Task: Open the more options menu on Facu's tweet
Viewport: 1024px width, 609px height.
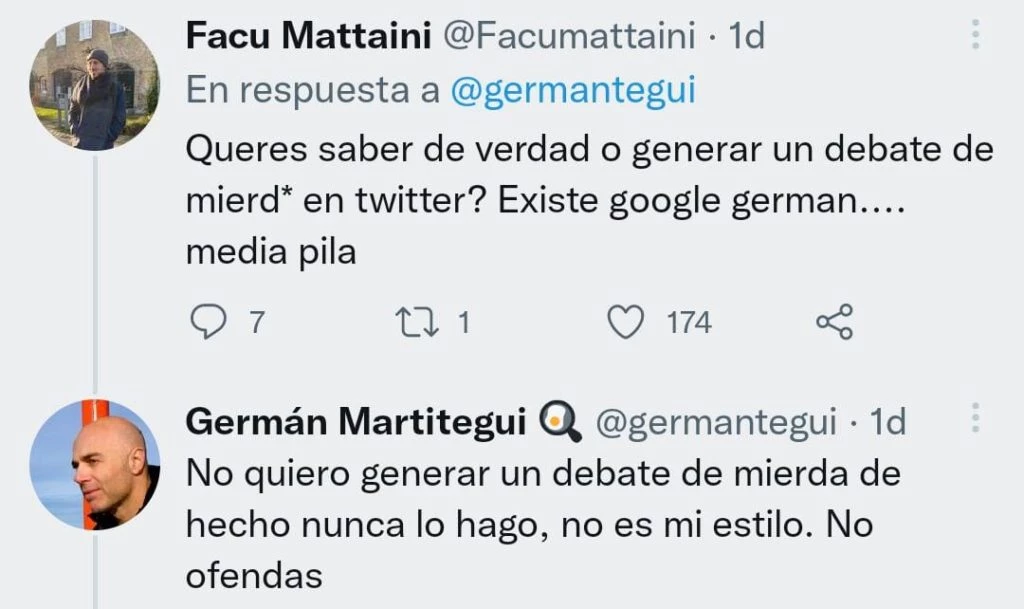Action: 977,36
